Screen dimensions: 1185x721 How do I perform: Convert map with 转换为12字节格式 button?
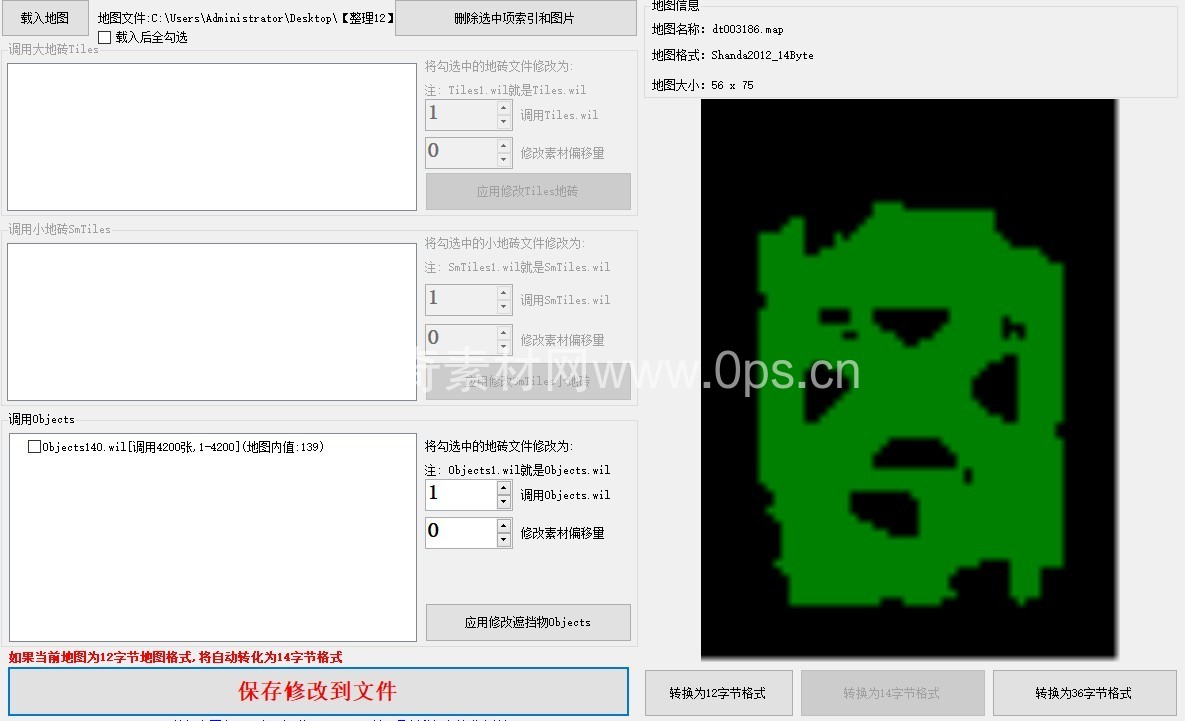719,693
